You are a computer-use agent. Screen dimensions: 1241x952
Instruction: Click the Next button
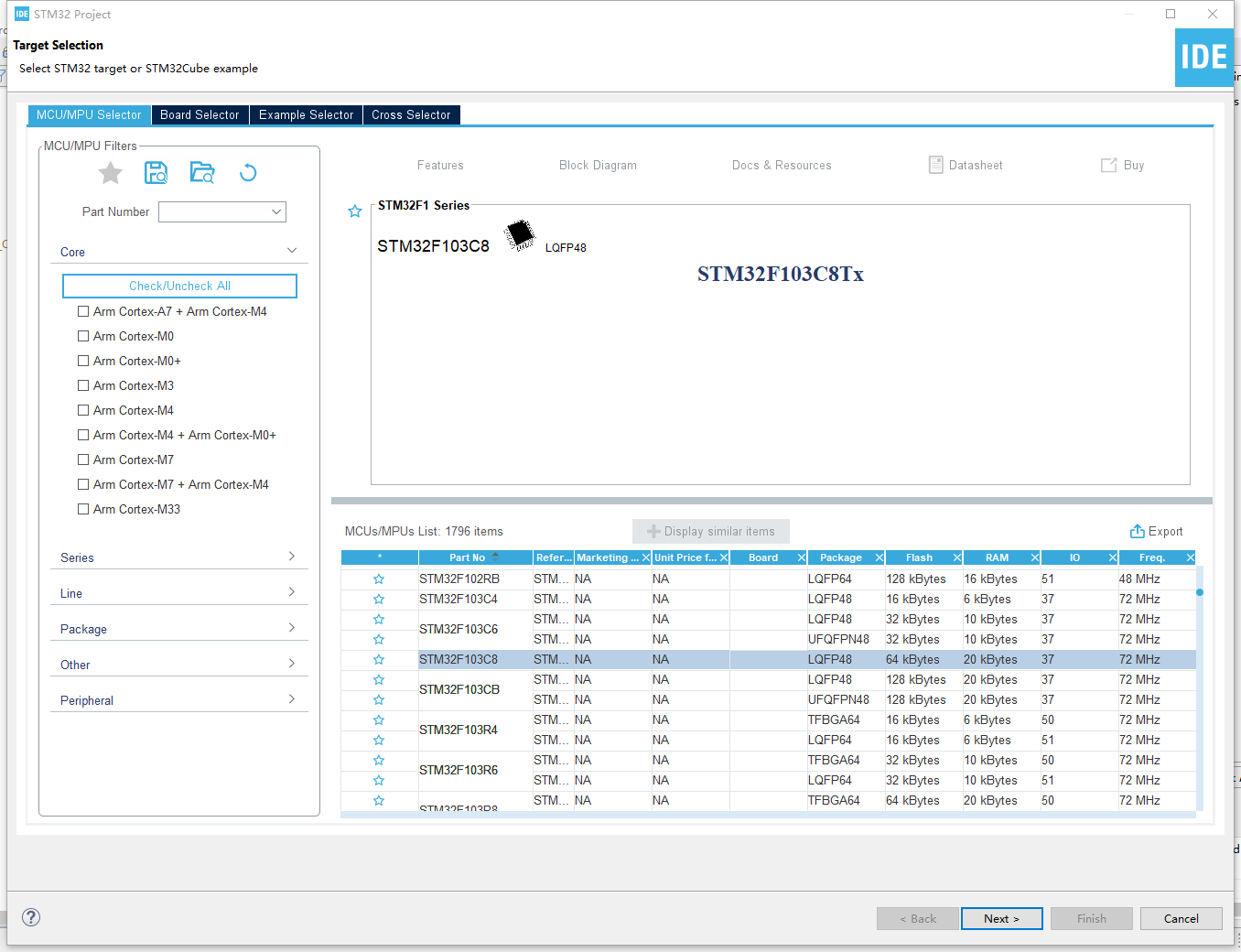point(1001,918)
